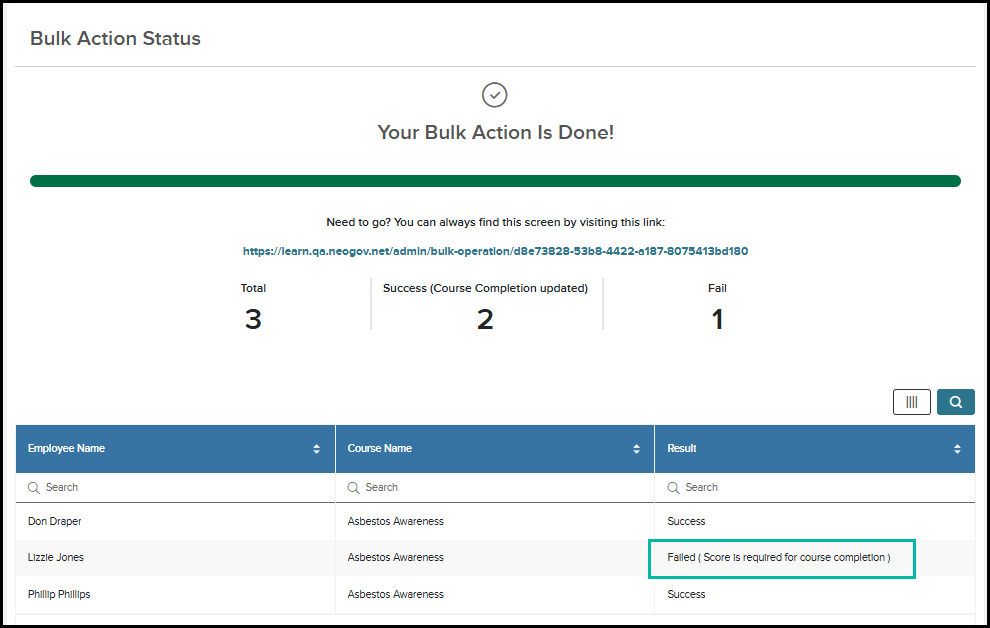Focus the Employee Name search field
This screenshot has width=990, height=628.
coord(176,488)
